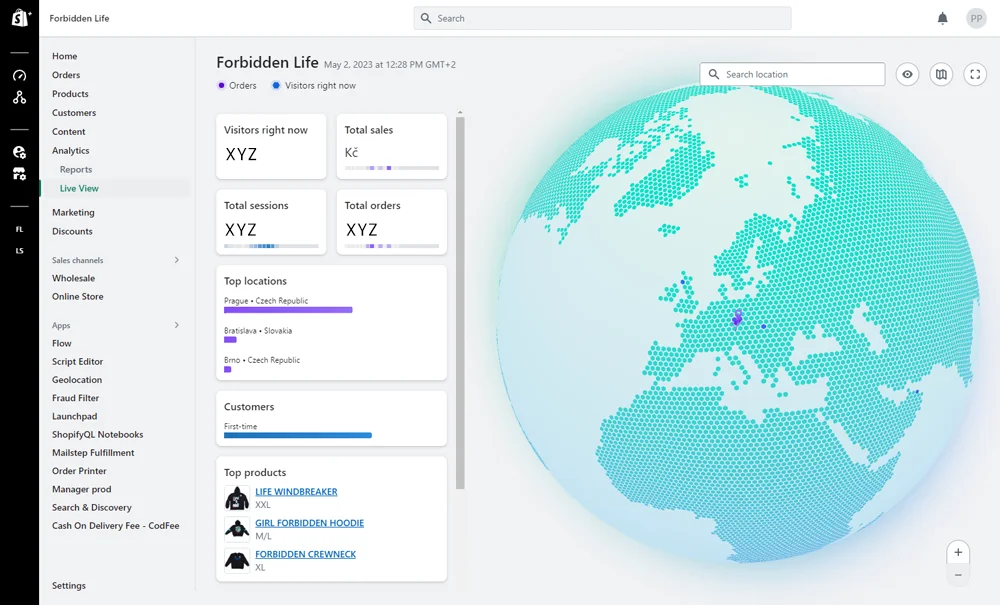Navigate to Products

coord(70,94)
